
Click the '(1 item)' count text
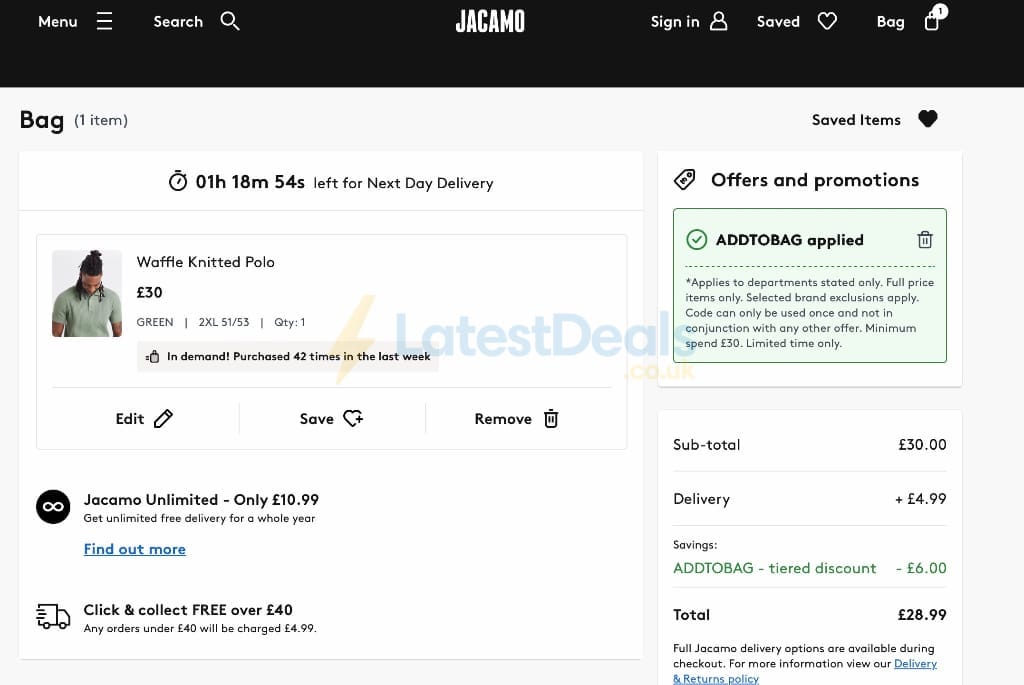tap(101, 120)
